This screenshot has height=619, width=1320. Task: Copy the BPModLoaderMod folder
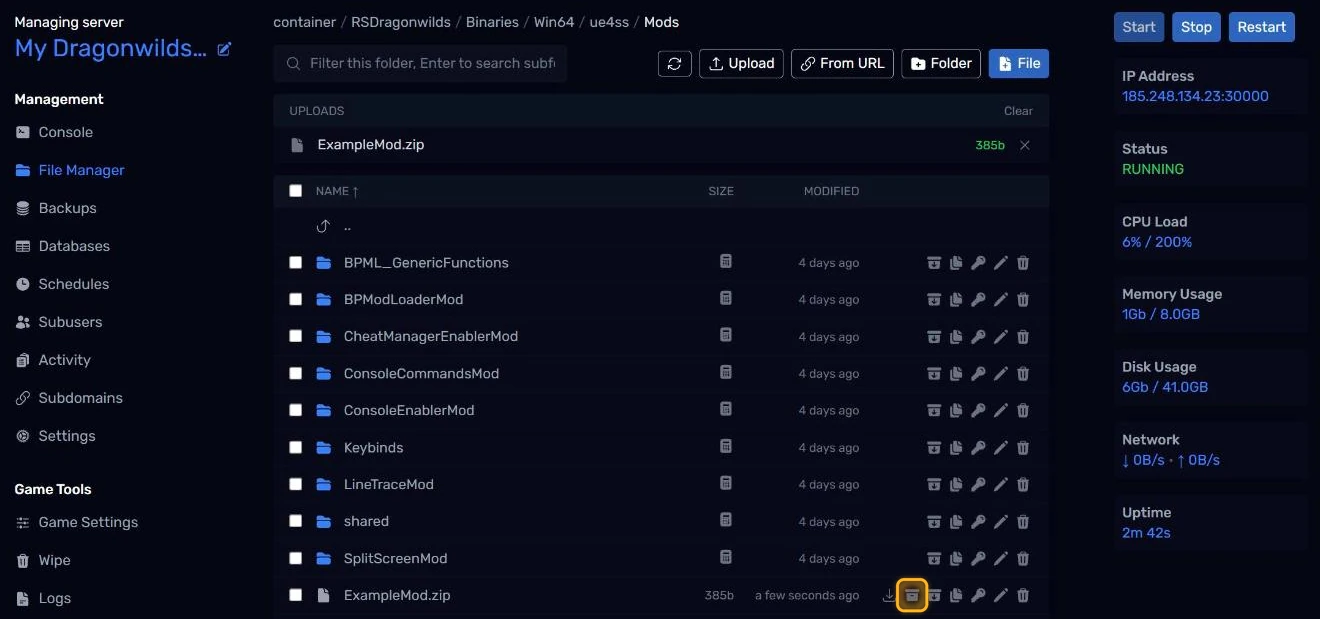tap(956, 300)
